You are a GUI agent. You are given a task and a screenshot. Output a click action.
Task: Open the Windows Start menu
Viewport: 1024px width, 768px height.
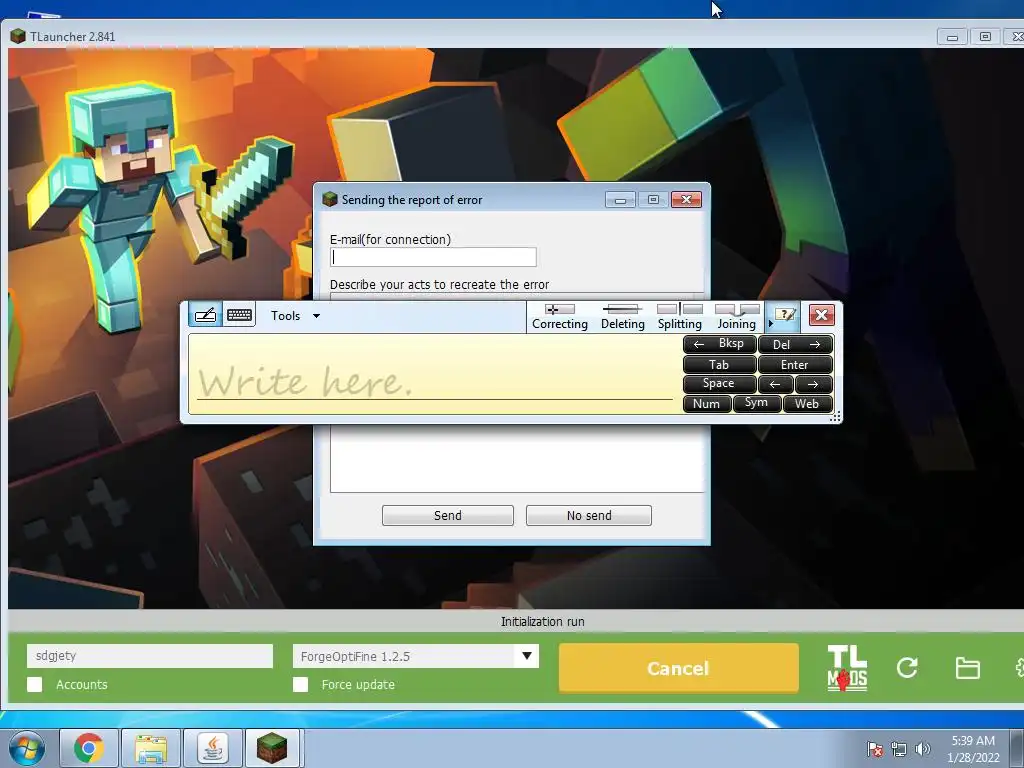pyautogui.click(x=27, y=748)
